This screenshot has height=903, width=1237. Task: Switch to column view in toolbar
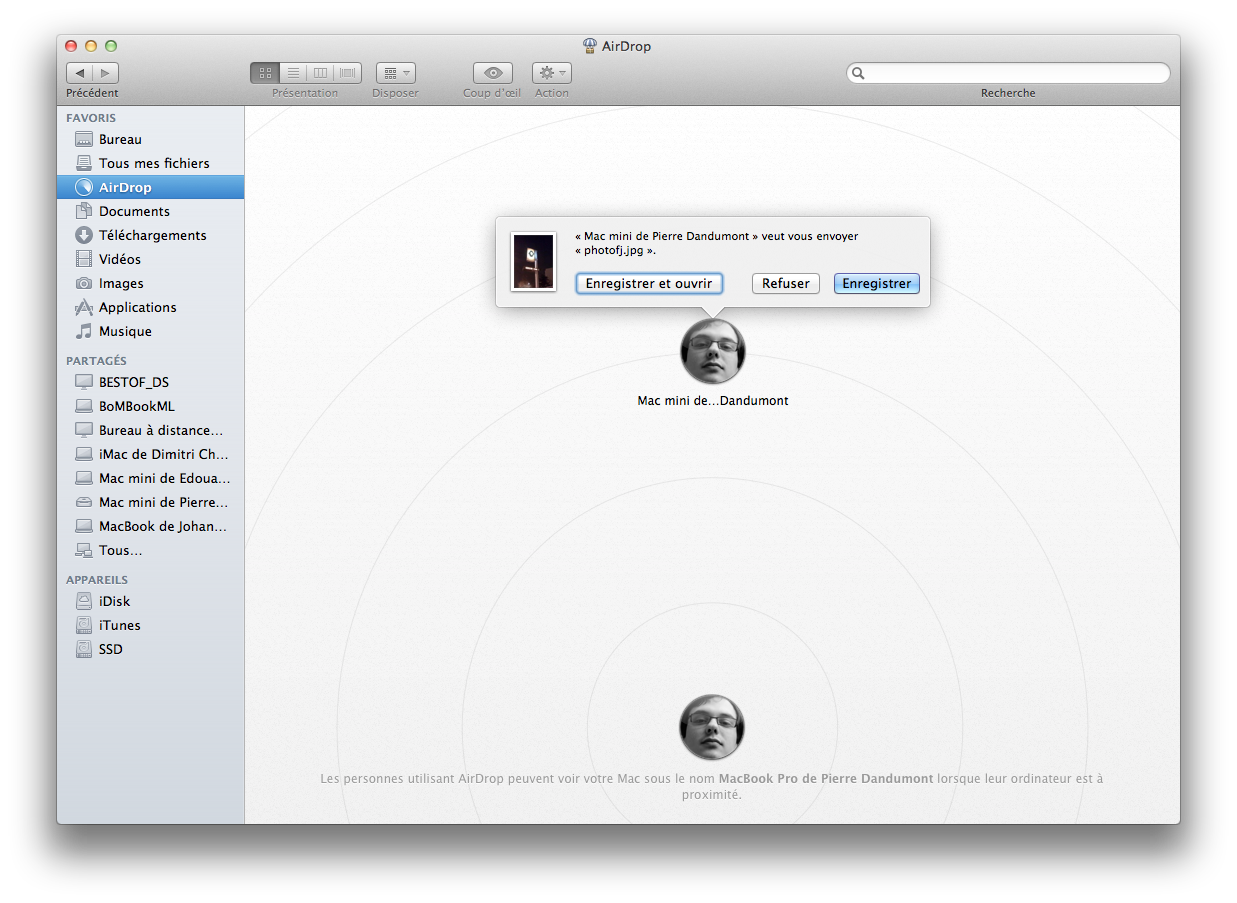point(320,72)
